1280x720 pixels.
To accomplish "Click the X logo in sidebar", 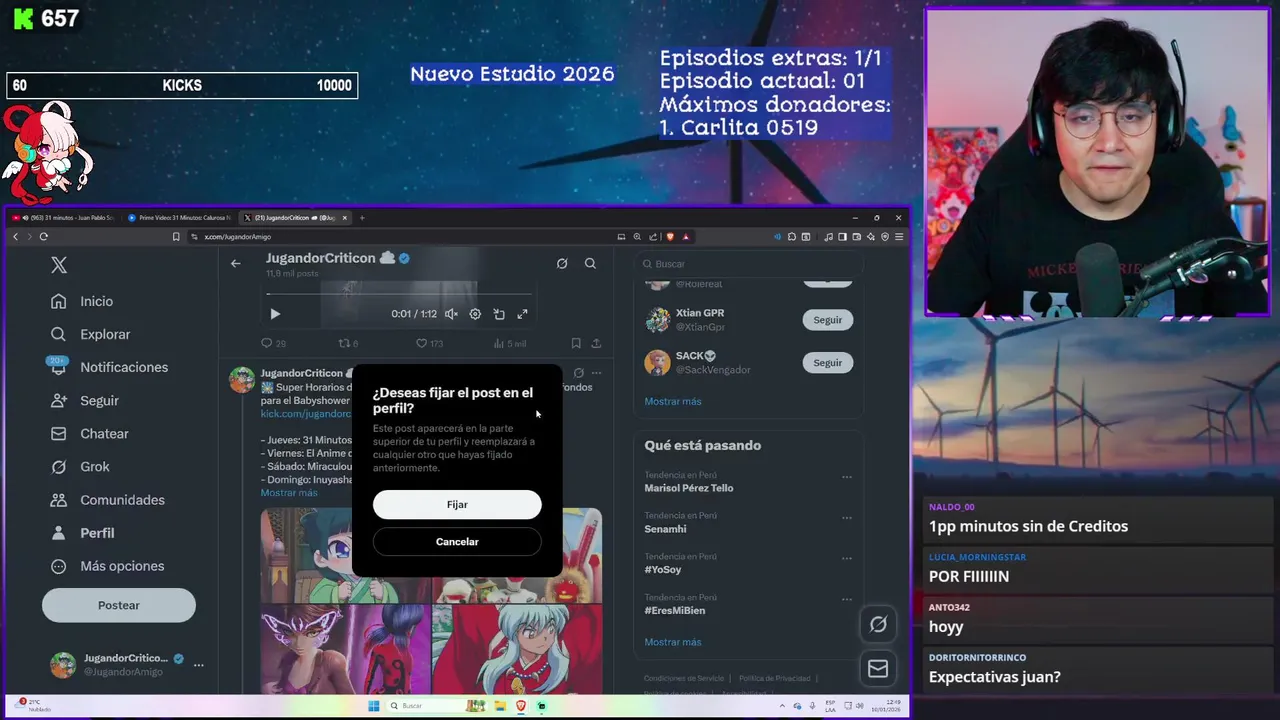I will click(x=59, y=265).
